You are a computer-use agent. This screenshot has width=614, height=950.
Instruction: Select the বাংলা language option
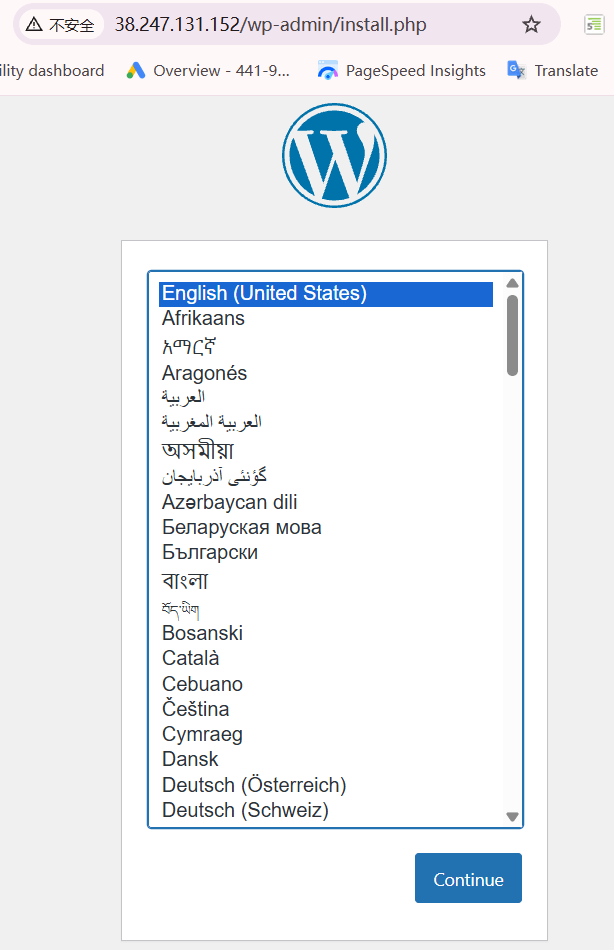point(326,581)
